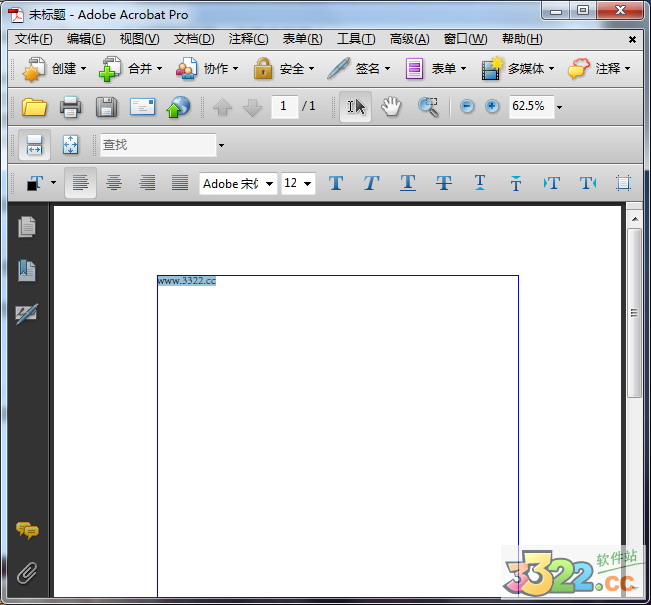The image size is (651, 605).
Task: Justify text alignment
Action: click(180, 183)
